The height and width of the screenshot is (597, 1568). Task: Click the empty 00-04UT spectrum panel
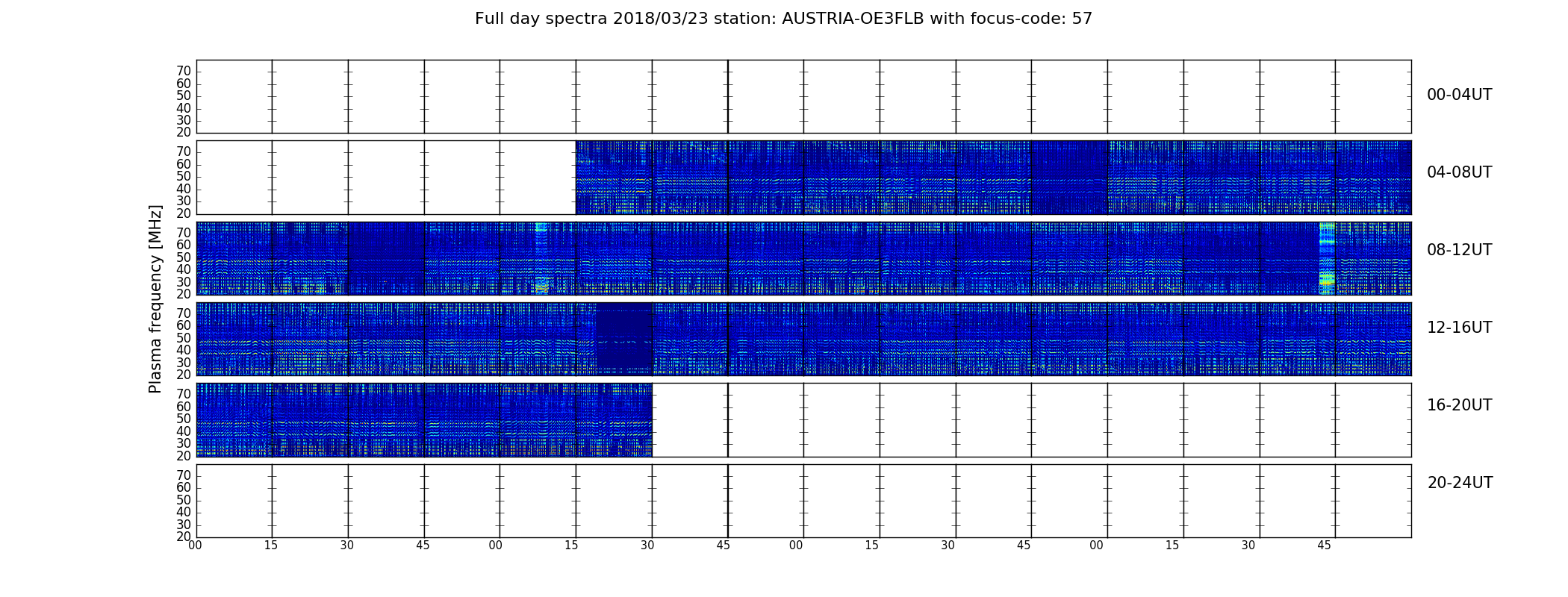point(804,97)
